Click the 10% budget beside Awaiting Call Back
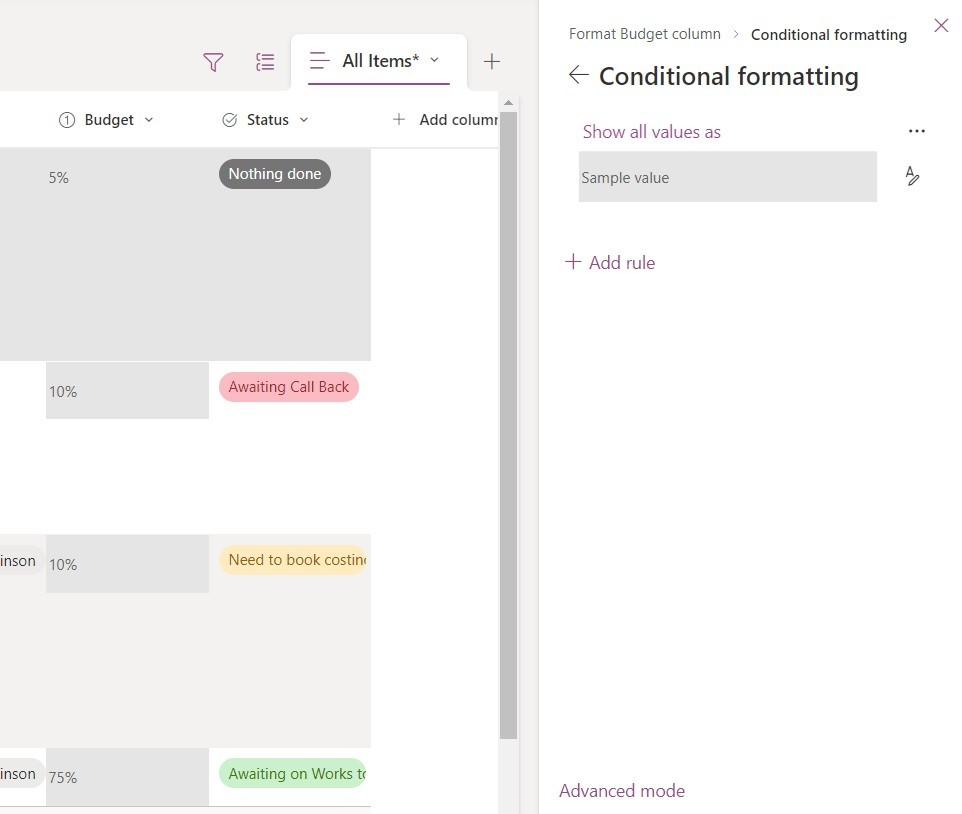Image resolution: width=962 pixels, height=814 pixels. [x=127, y=391]
